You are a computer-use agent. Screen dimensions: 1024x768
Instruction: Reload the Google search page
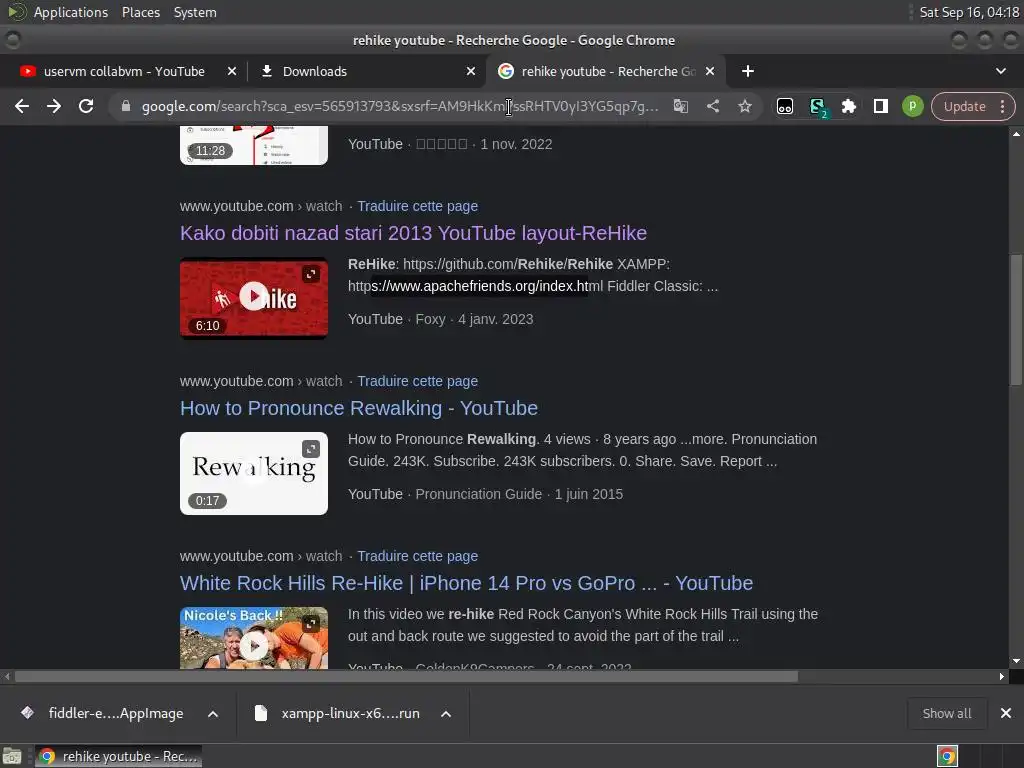click(86, 106)
